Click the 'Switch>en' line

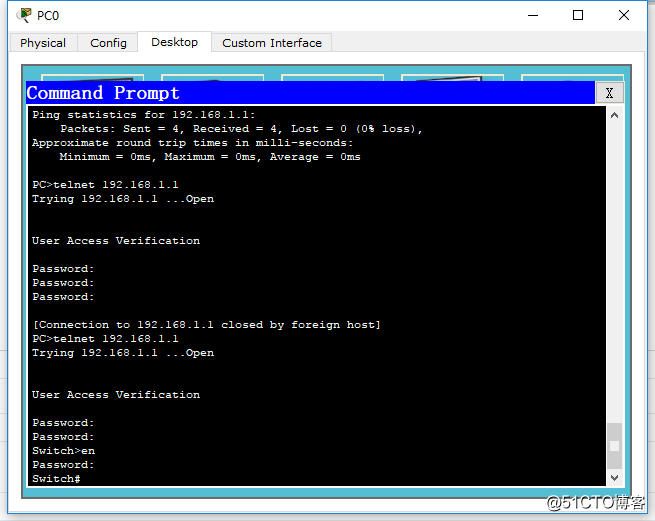tap(63, 451)
